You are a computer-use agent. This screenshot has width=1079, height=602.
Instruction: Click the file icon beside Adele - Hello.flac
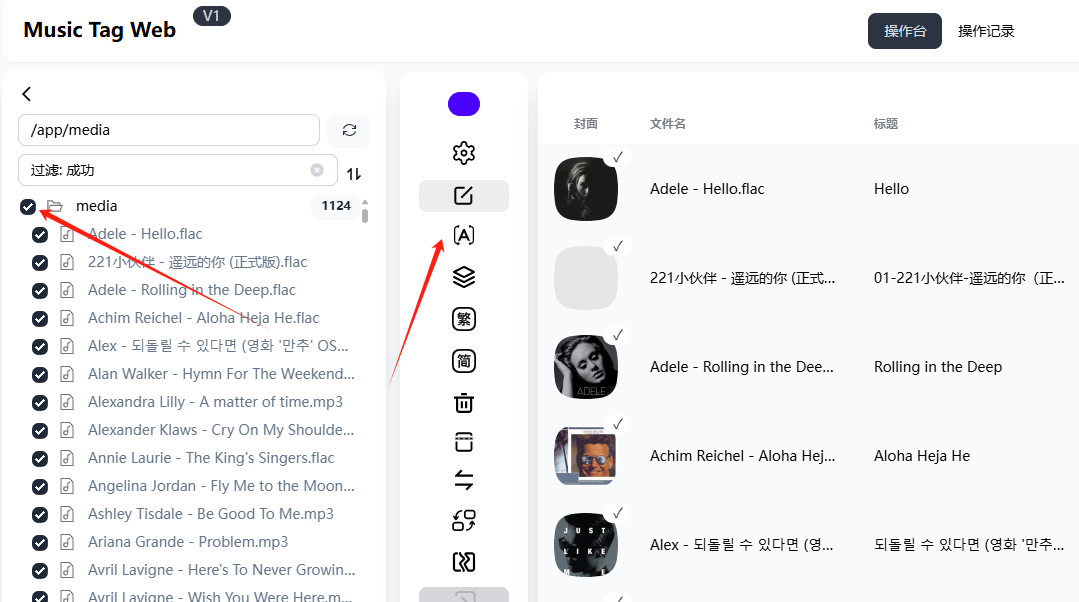pos(67,234)
